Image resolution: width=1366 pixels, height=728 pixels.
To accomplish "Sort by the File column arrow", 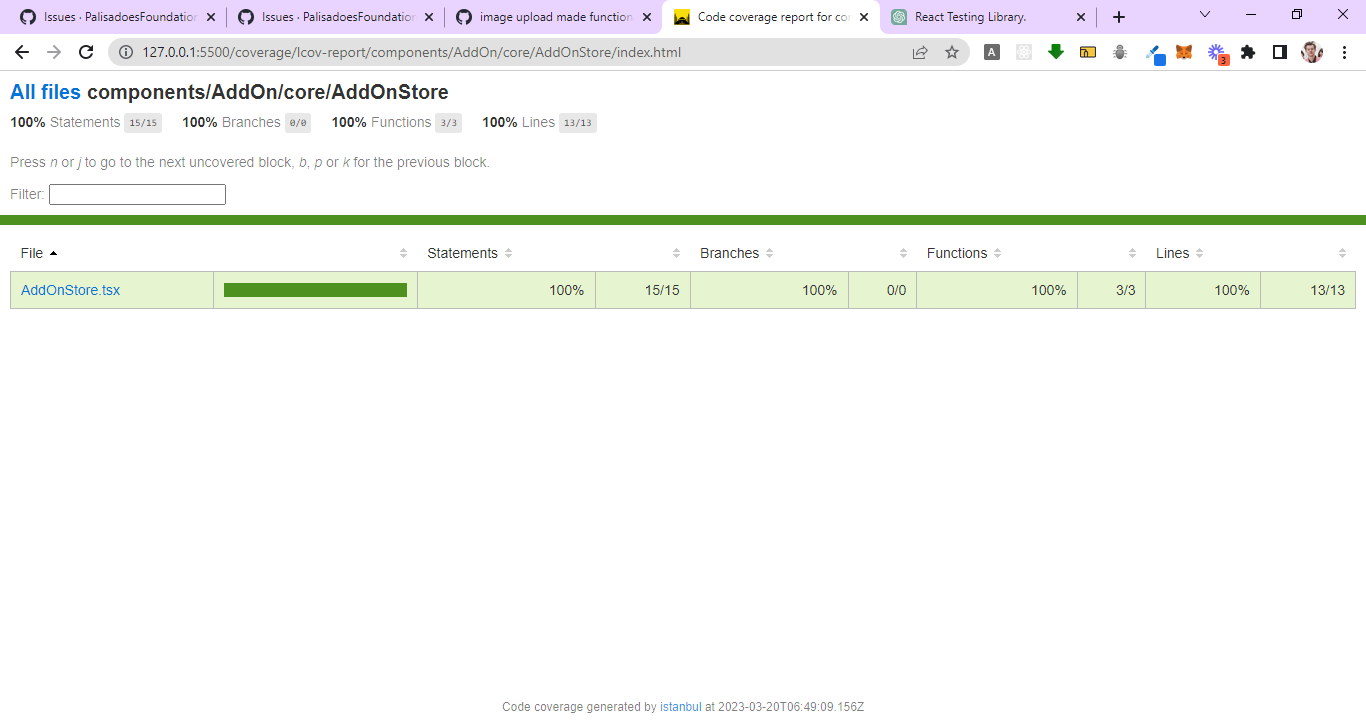I will click(x=55, y=253).
